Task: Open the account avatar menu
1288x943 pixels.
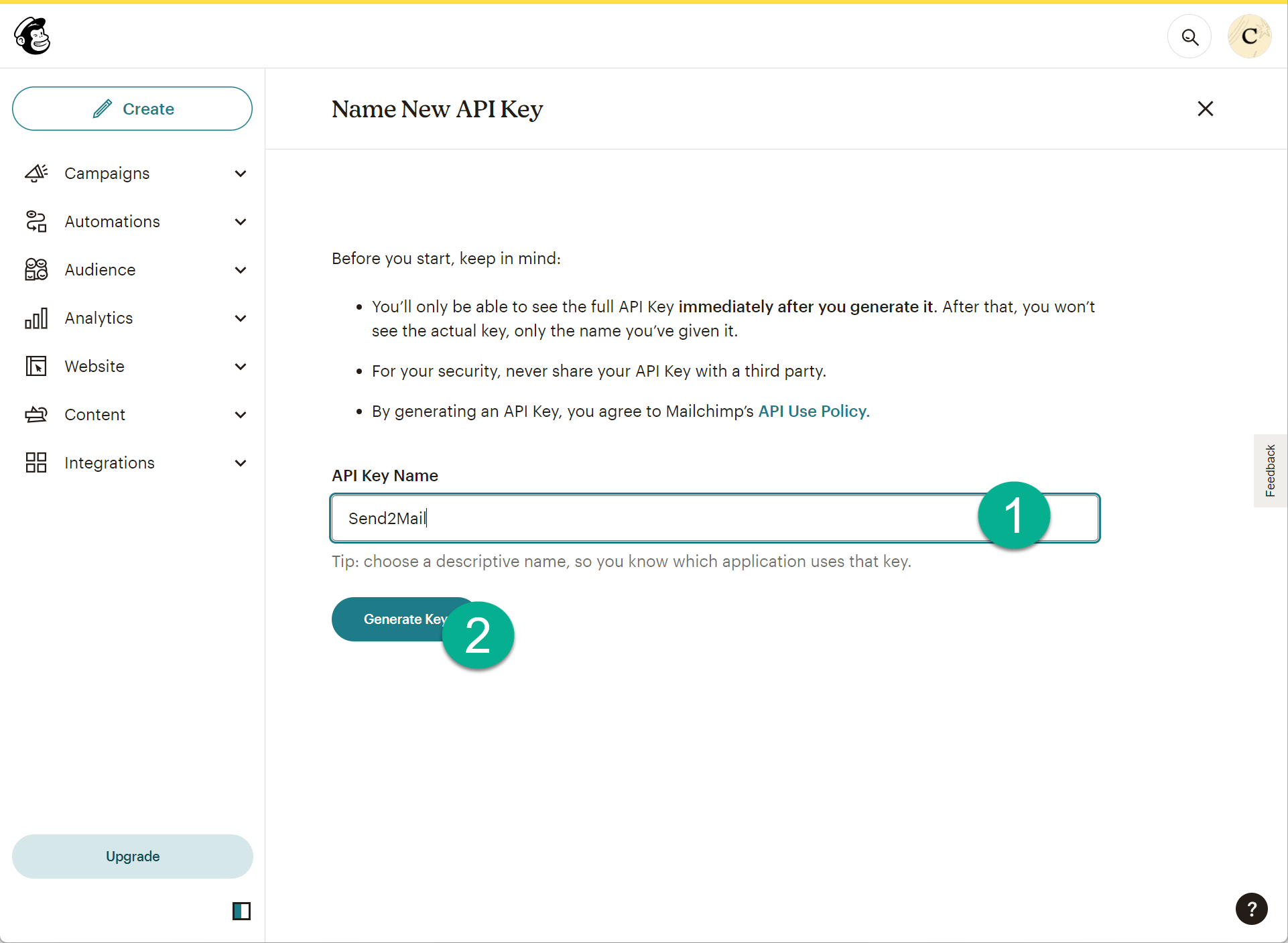Action: 1249,37
